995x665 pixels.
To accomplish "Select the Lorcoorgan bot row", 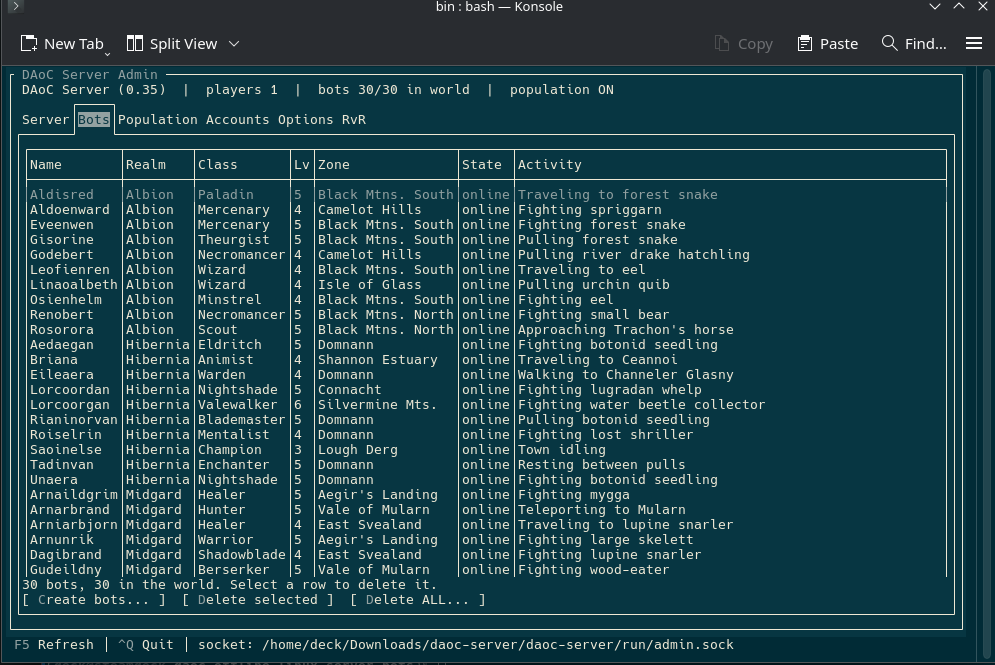I will pyautogui.click(x=487, y=405).
